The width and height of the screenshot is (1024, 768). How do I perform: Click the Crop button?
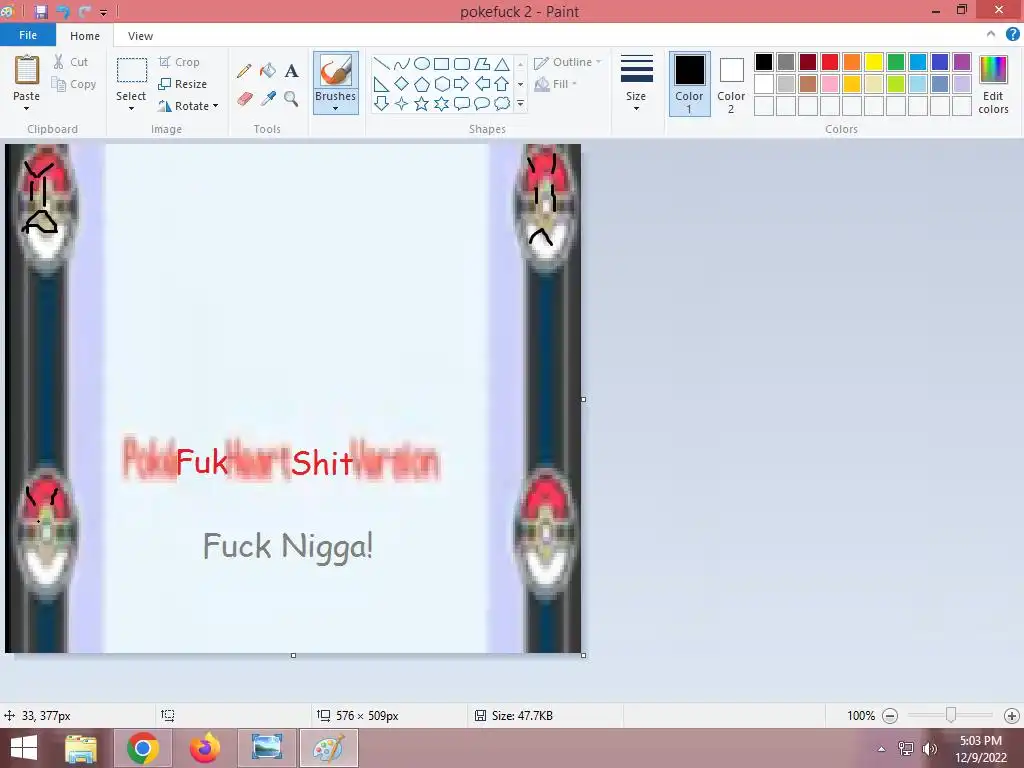pyautogui.click(x=179, y=62)
